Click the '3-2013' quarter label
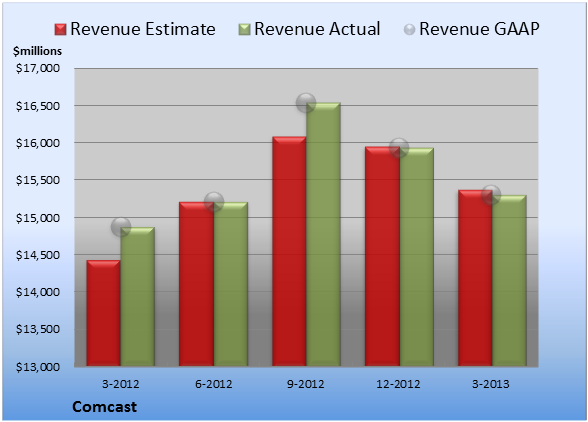 pos(491,384)
